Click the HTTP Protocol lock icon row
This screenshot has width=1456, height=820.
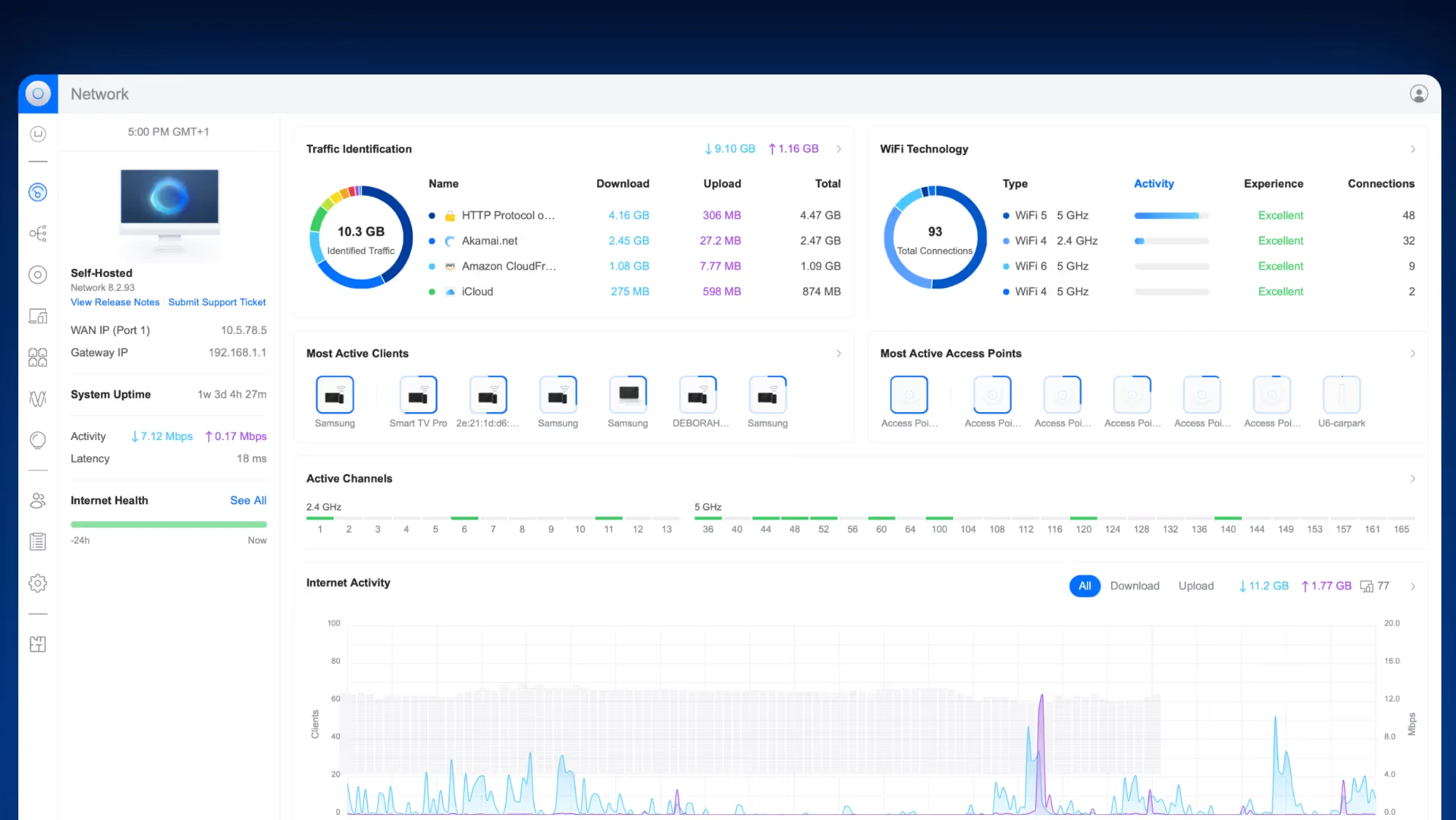pyautogui.click(x=450, y=216)
